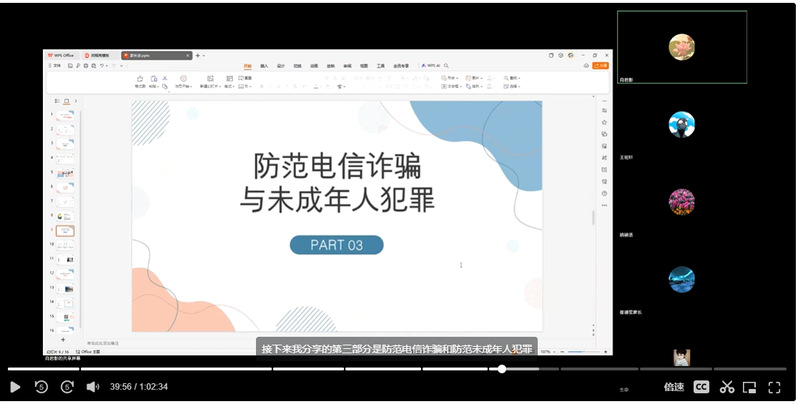The image size is (798, 404).
Task: Open the 倍速 playback speed menu
Action: [x=673, y=387]
